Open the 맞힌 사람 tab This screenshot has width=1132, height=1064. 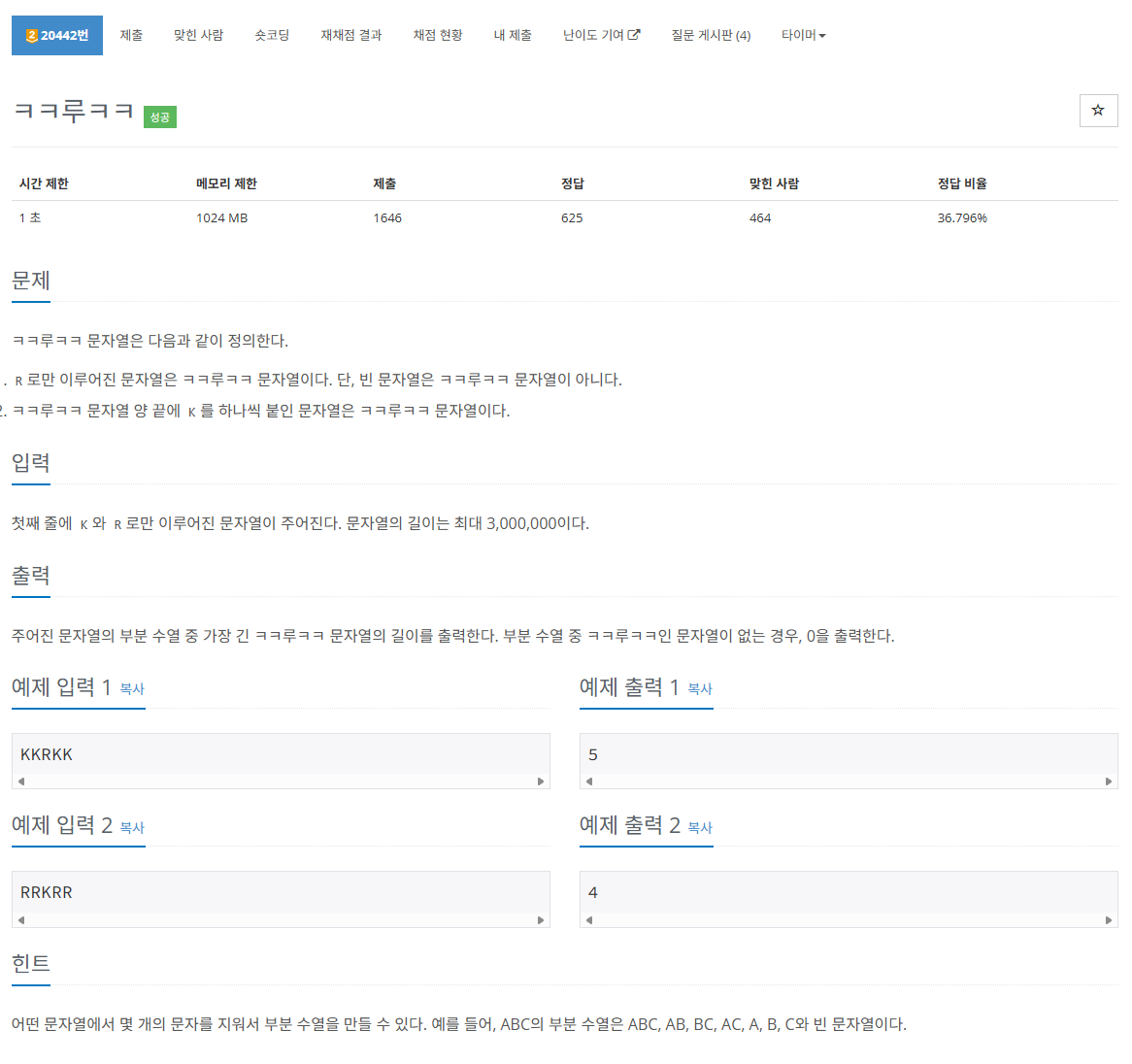(198, 35)
